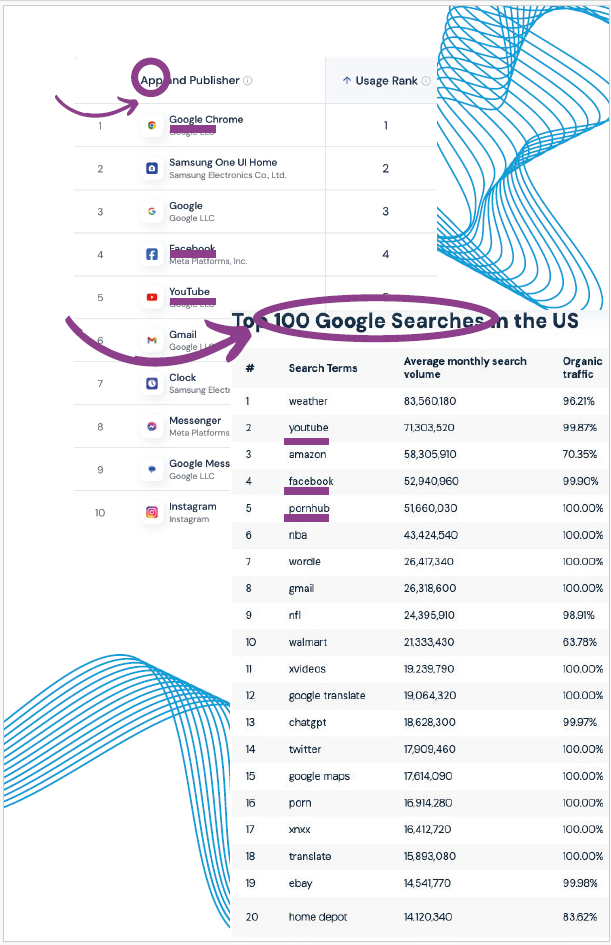Sort by Usage Rank using arrow

(347, 81)
